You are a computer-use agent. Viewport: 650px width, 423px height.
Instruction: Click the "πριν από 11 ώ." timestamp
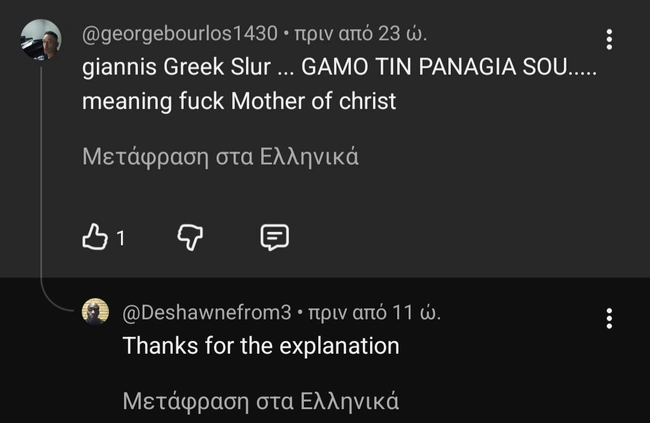tap(375, 313)
